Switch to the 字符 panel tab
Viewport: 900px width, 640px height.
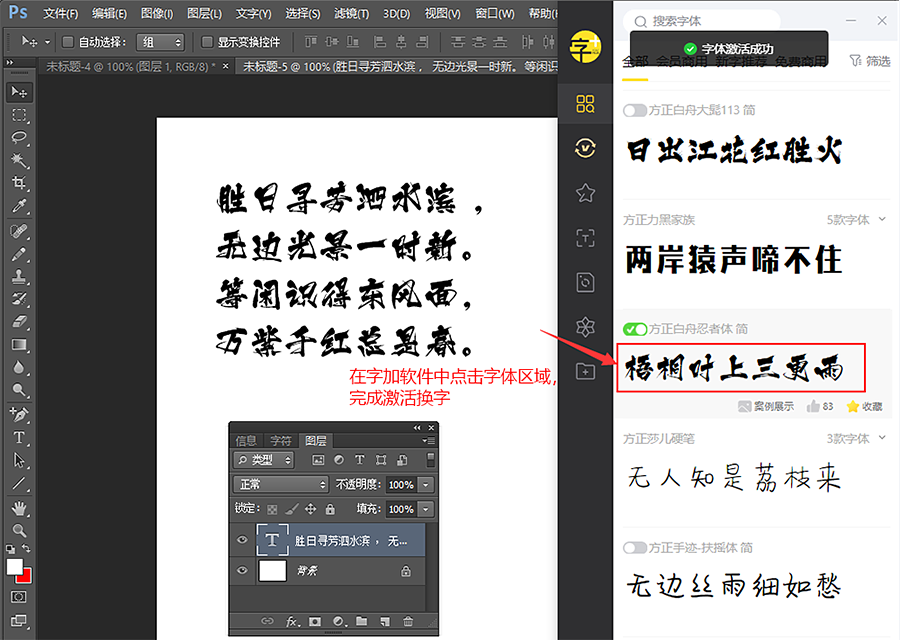click(x=280, y=440)
